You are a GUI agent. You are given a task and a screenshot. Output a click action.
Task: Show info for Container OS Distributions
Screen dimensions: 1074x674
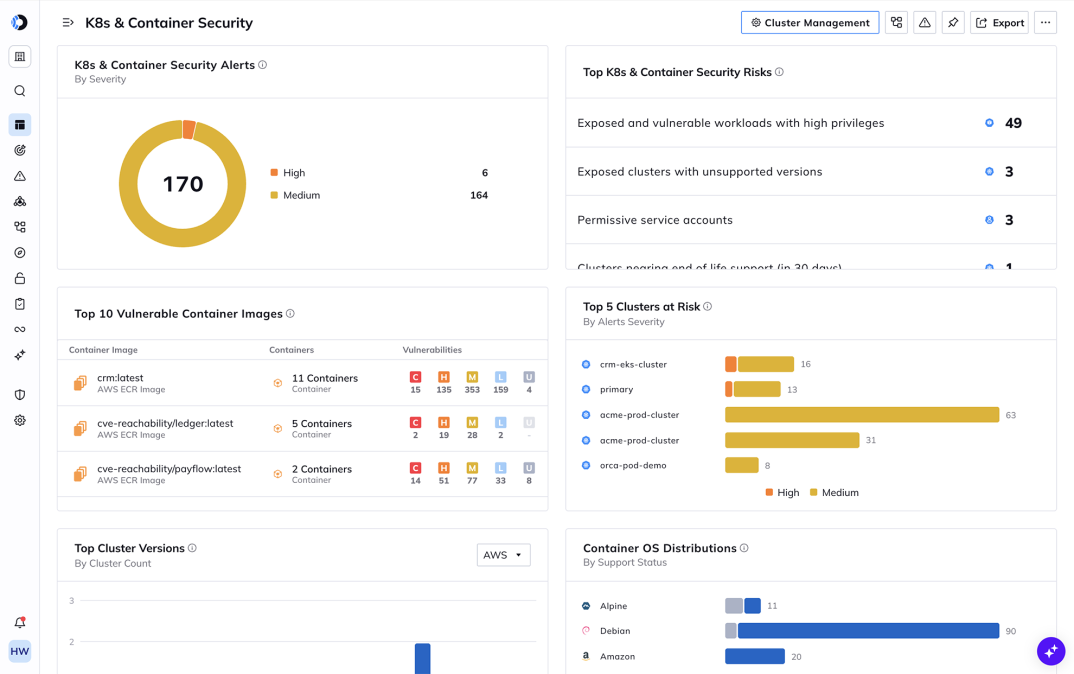pyautogui.click(x=745, y=548)
